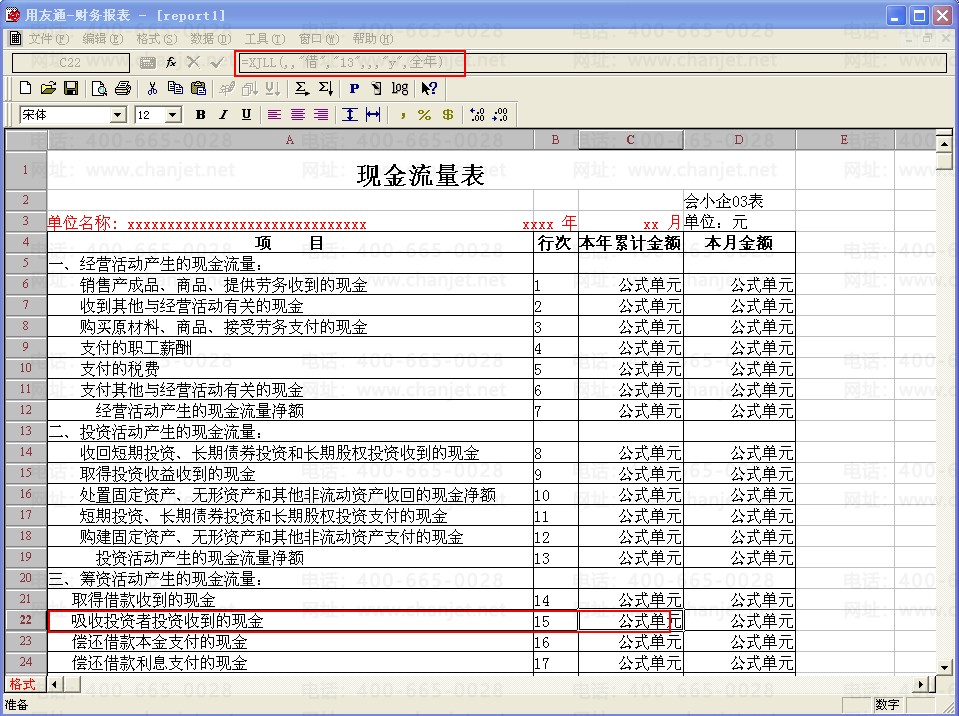959x716 pixels.
Task: Open the 工具 menu
Action: (x=265, y=39)
